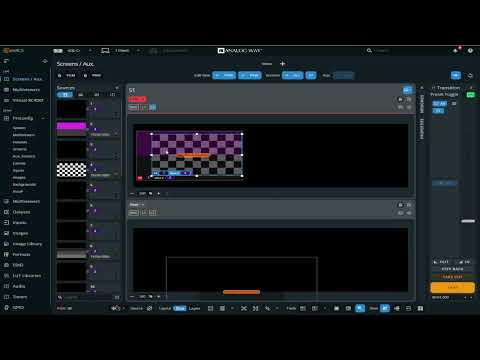
Task: Click the Timers sidebar icon
Action: coord(6,297)
